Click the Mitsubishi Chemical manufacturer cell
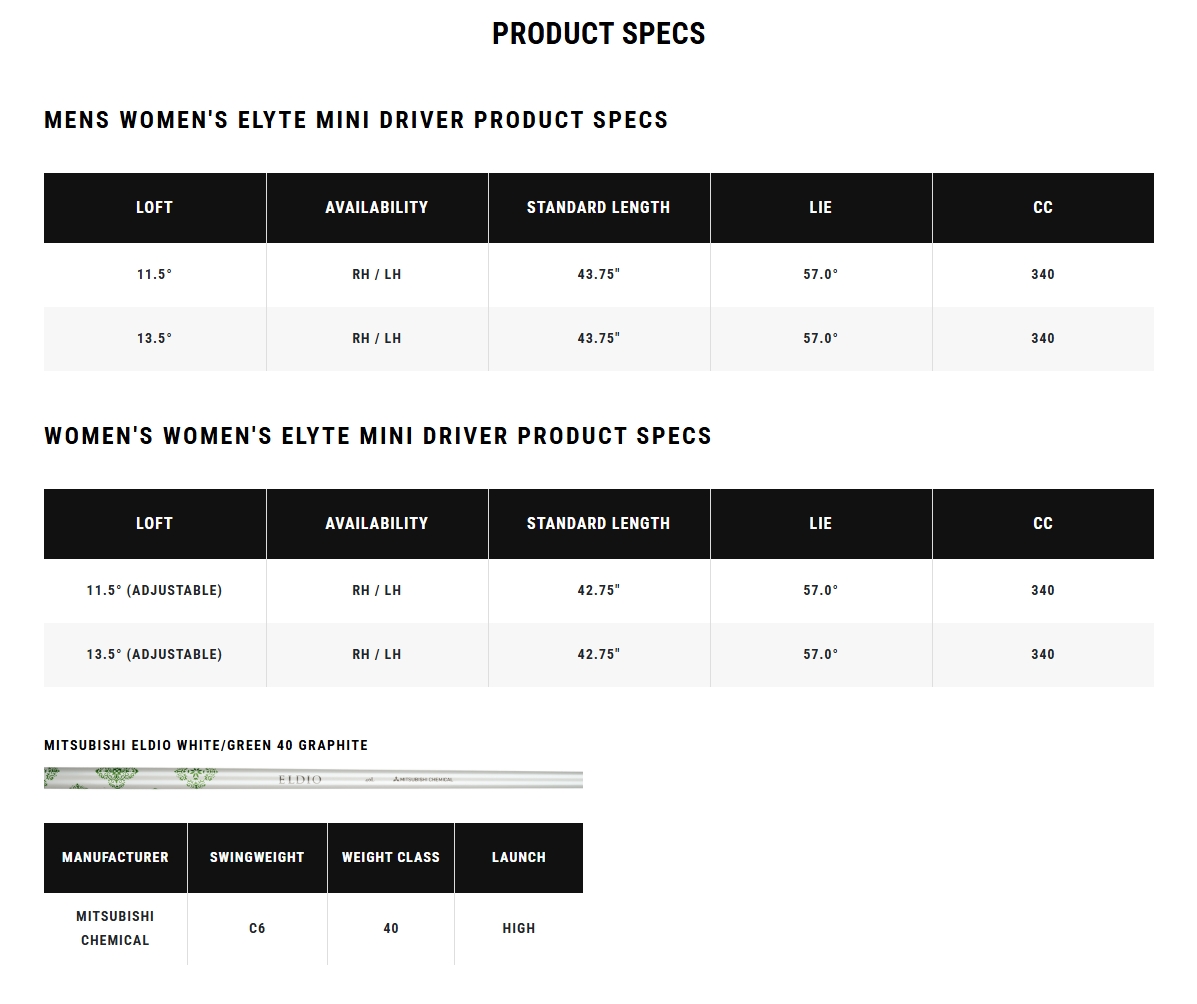The image size is (1197, 1004). 115,929
